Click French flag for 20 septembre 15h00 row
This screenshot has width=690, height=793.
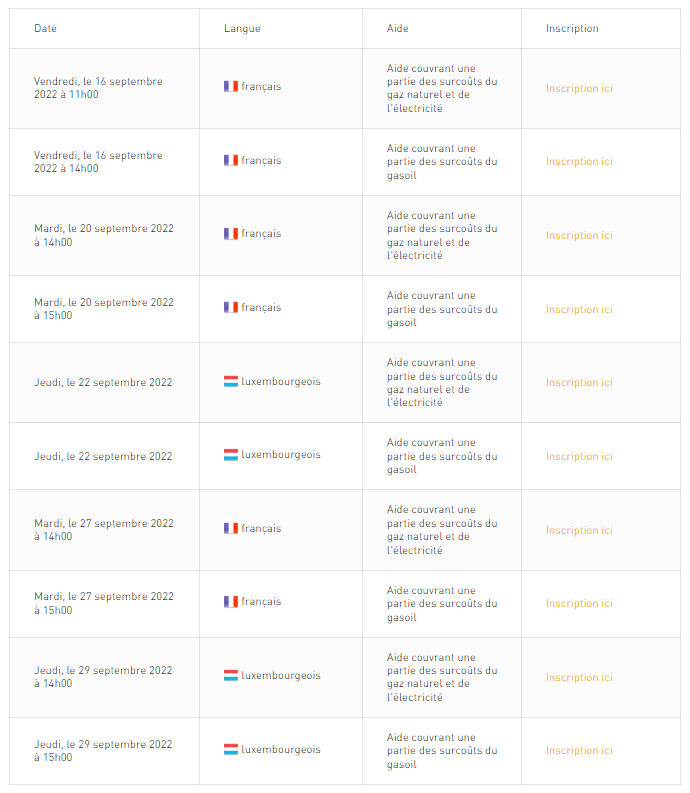pyautogui.click(x=231, y=307)
